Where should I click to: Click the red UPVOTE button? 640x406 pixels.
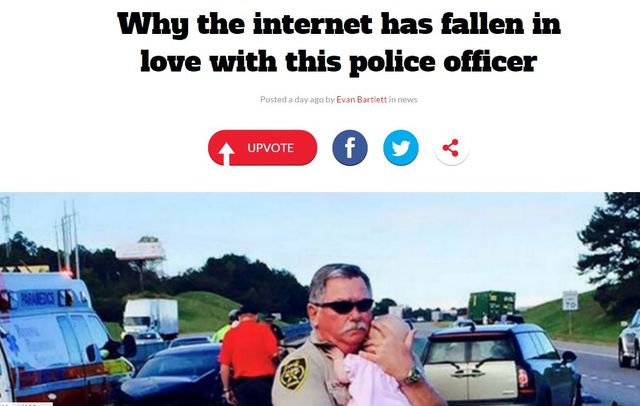262,148
